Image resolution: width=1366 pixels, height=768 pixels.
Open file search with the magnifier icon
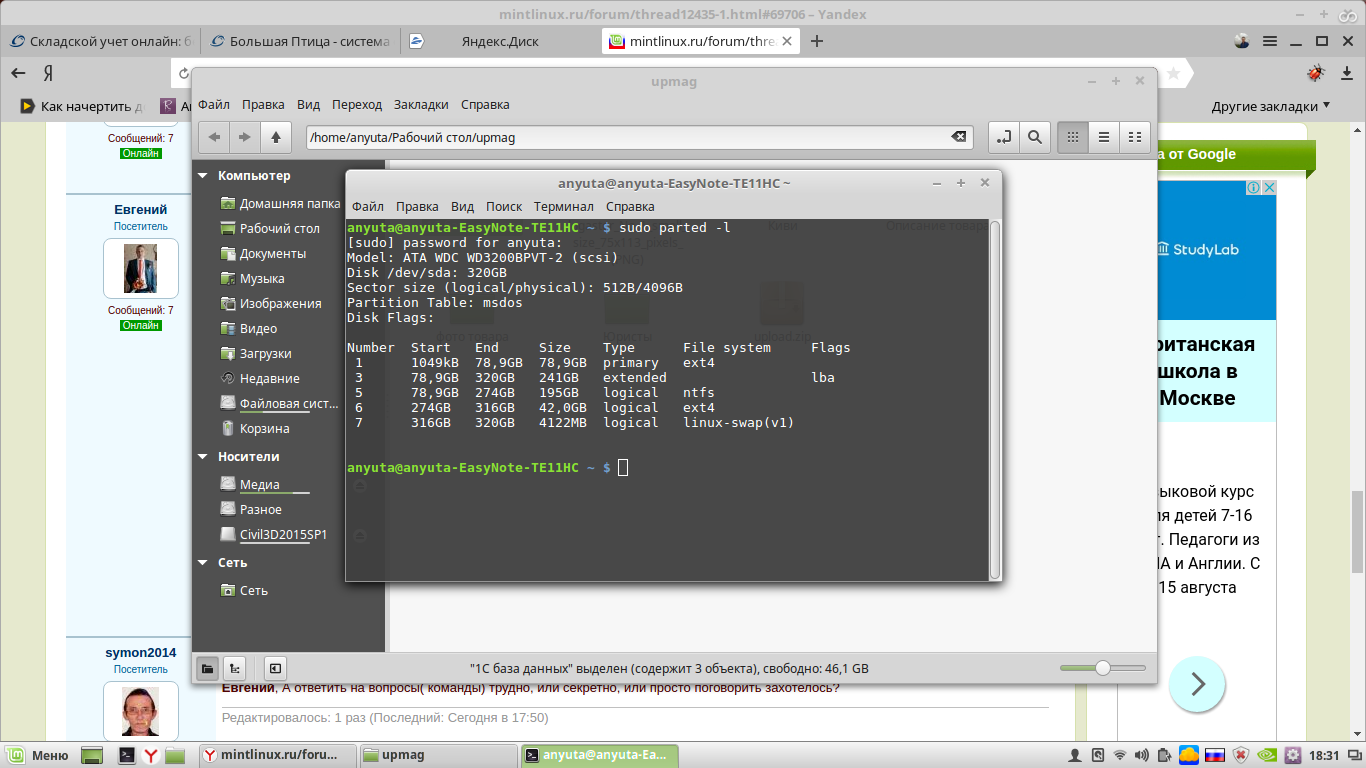[1035, 137]
